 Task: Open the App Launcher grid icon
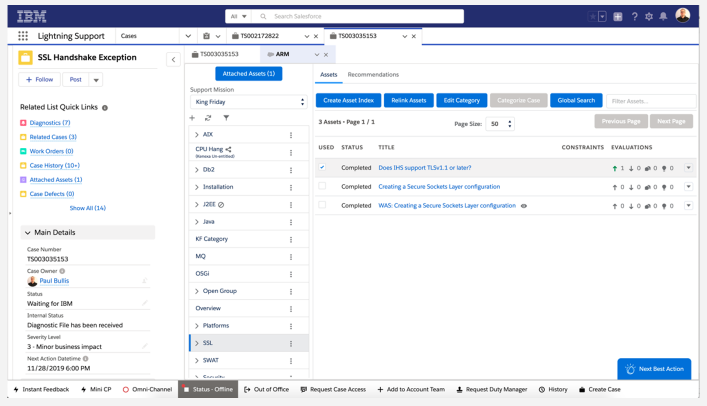tap(23, 36)
